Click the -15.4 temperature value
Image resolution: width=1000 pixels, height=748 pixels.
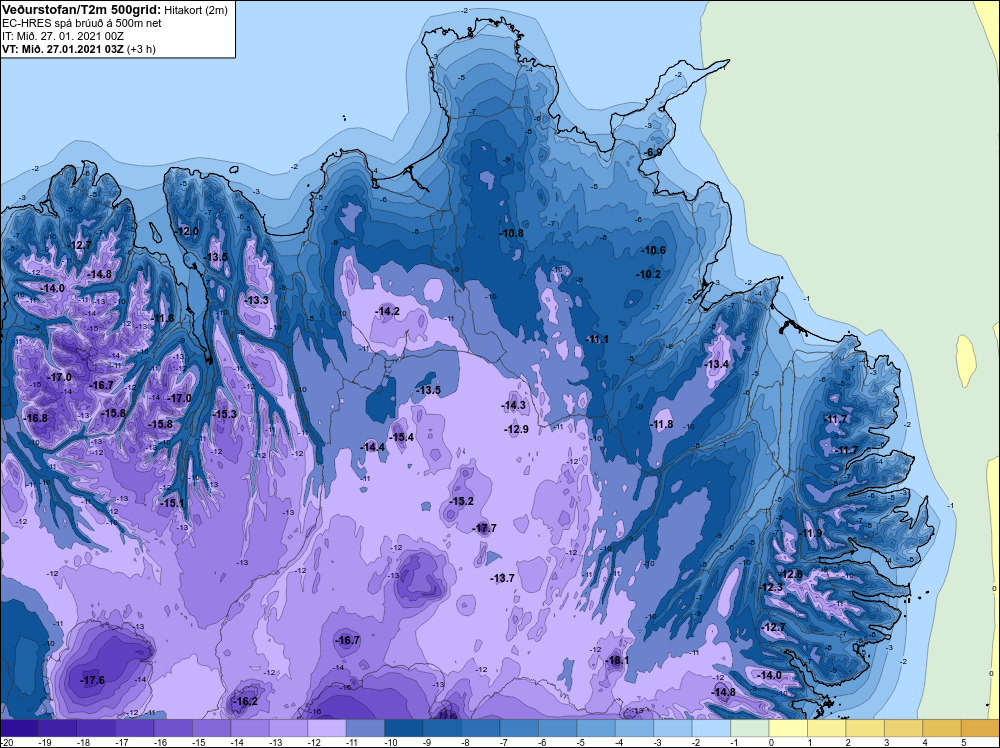click(402, 437)
